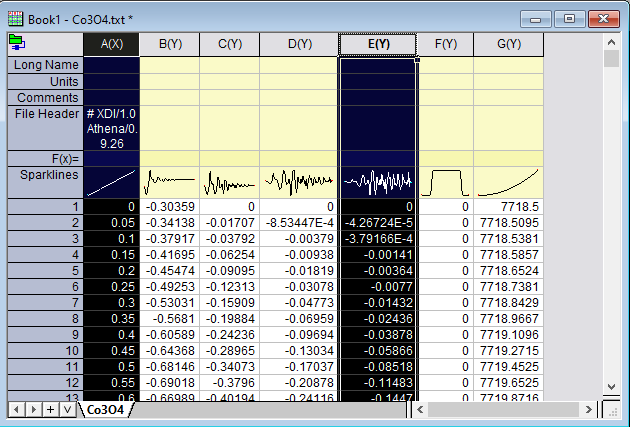Click the Long Name cell of column B

pyautogui.click(x=170, y=65)
